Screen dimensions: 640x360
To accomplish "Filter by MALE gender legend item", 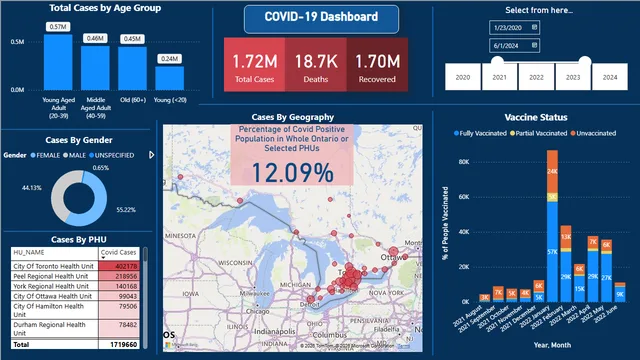I will 74,155.
